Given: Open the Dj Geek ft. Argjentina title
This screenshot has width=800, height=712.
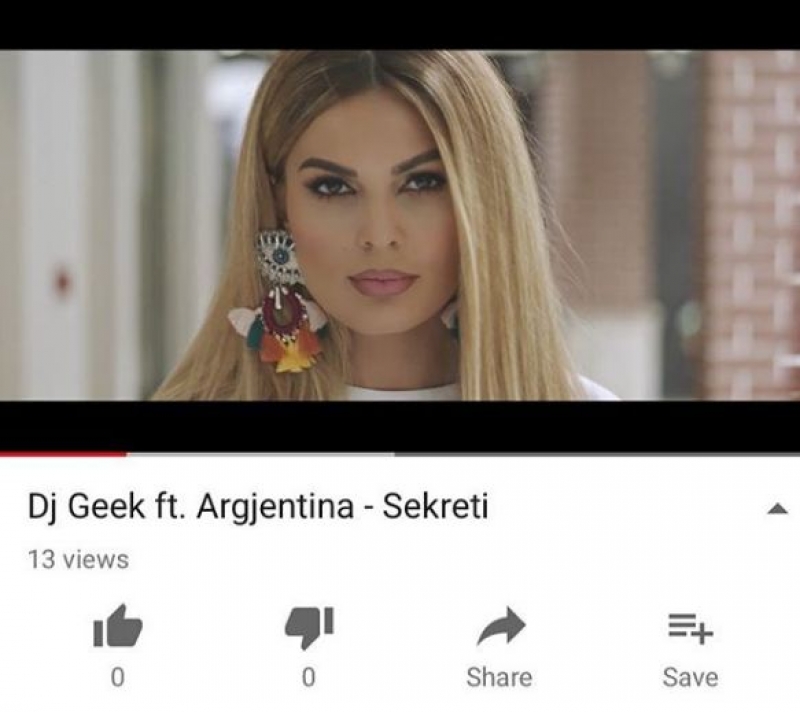Looking at the screenshot, I should 258,506.
